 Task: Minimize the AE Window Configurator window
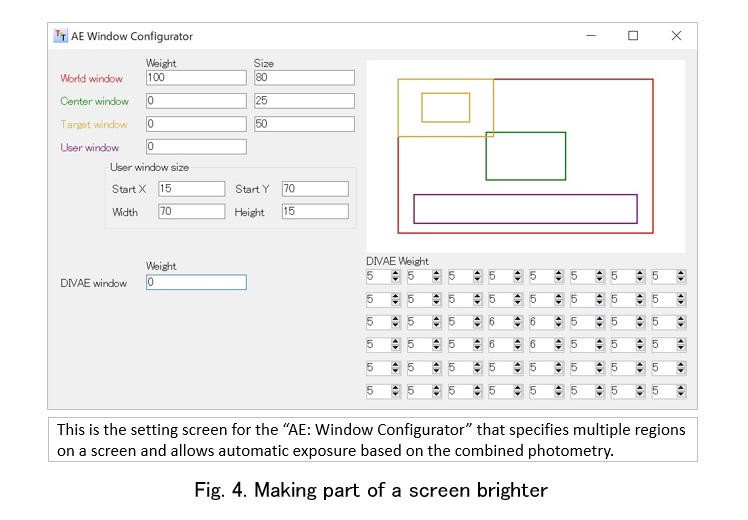(590, 36)
